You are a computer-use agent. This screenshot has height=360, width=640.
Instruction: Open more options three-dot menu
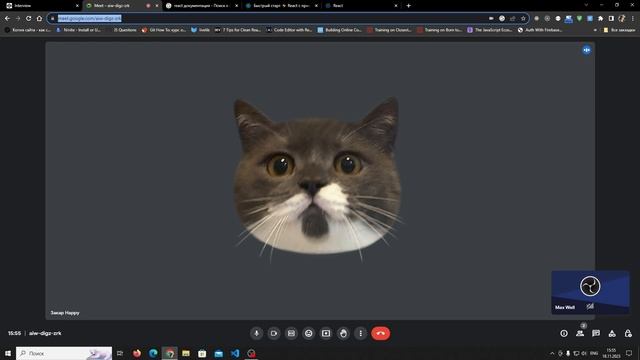pos(360,333)
